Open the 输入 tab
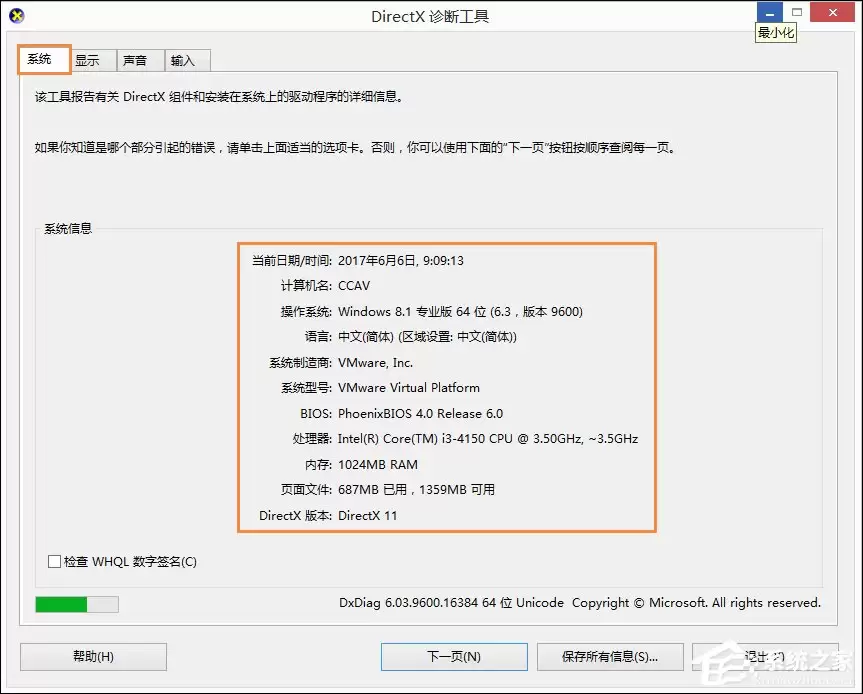863x694 pixels. tap(187, 60)
